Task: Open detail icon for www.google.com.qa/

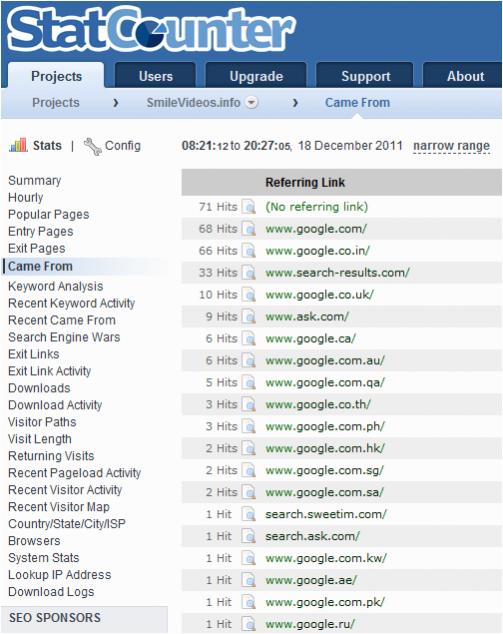Action: 249,383
